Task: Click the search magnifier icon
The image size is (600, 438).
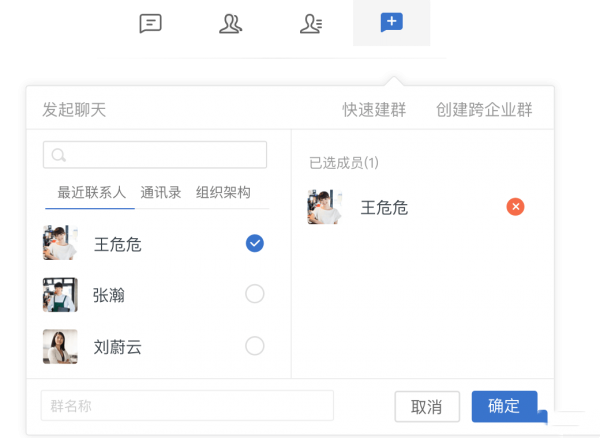Action: 59,155
